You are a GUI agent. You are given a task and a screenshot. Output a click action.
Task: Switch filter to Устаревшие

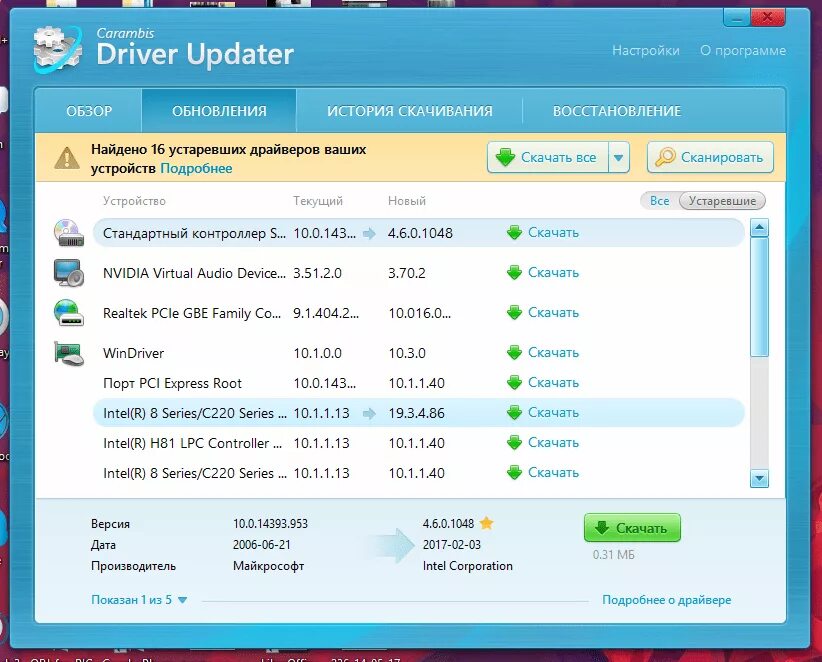[722, 201]
